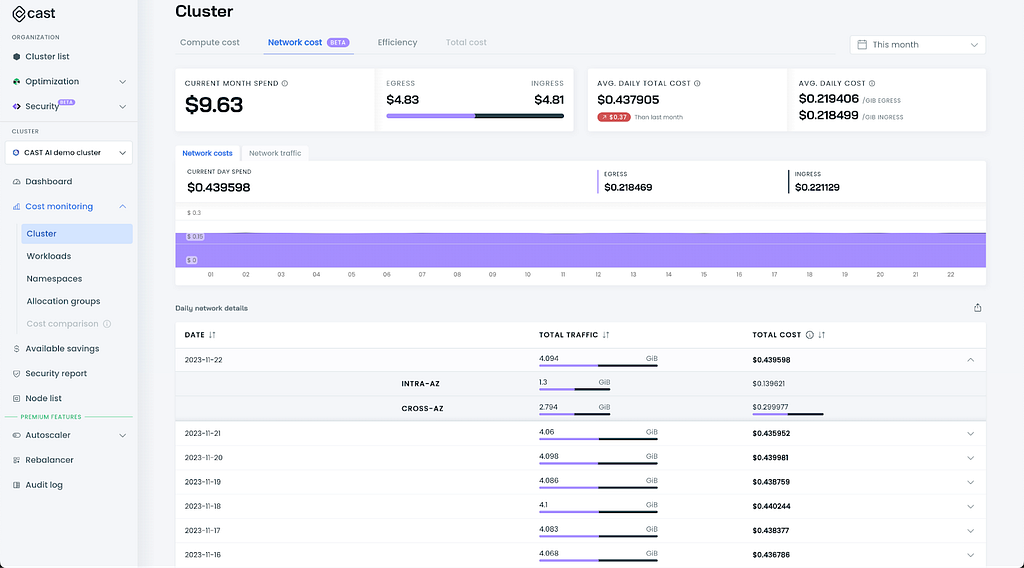Go to Workloads under Cost monitoring
The image size is (1024, 568).
pyautogui.click(x=49, y=256)
